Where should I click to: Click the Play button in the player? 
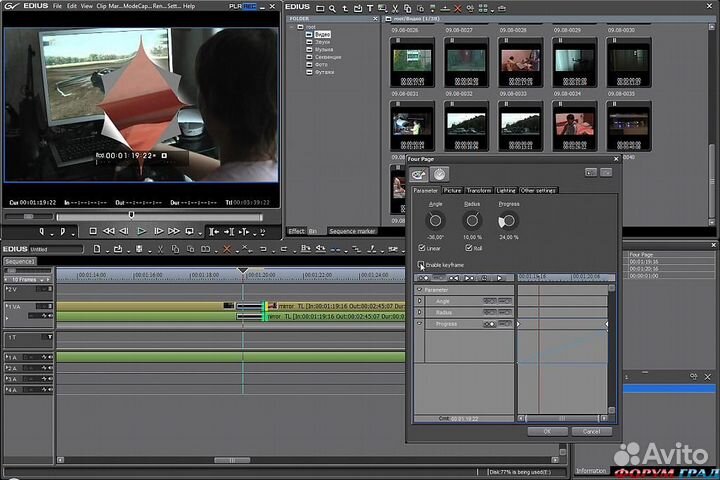pos(142,231)
